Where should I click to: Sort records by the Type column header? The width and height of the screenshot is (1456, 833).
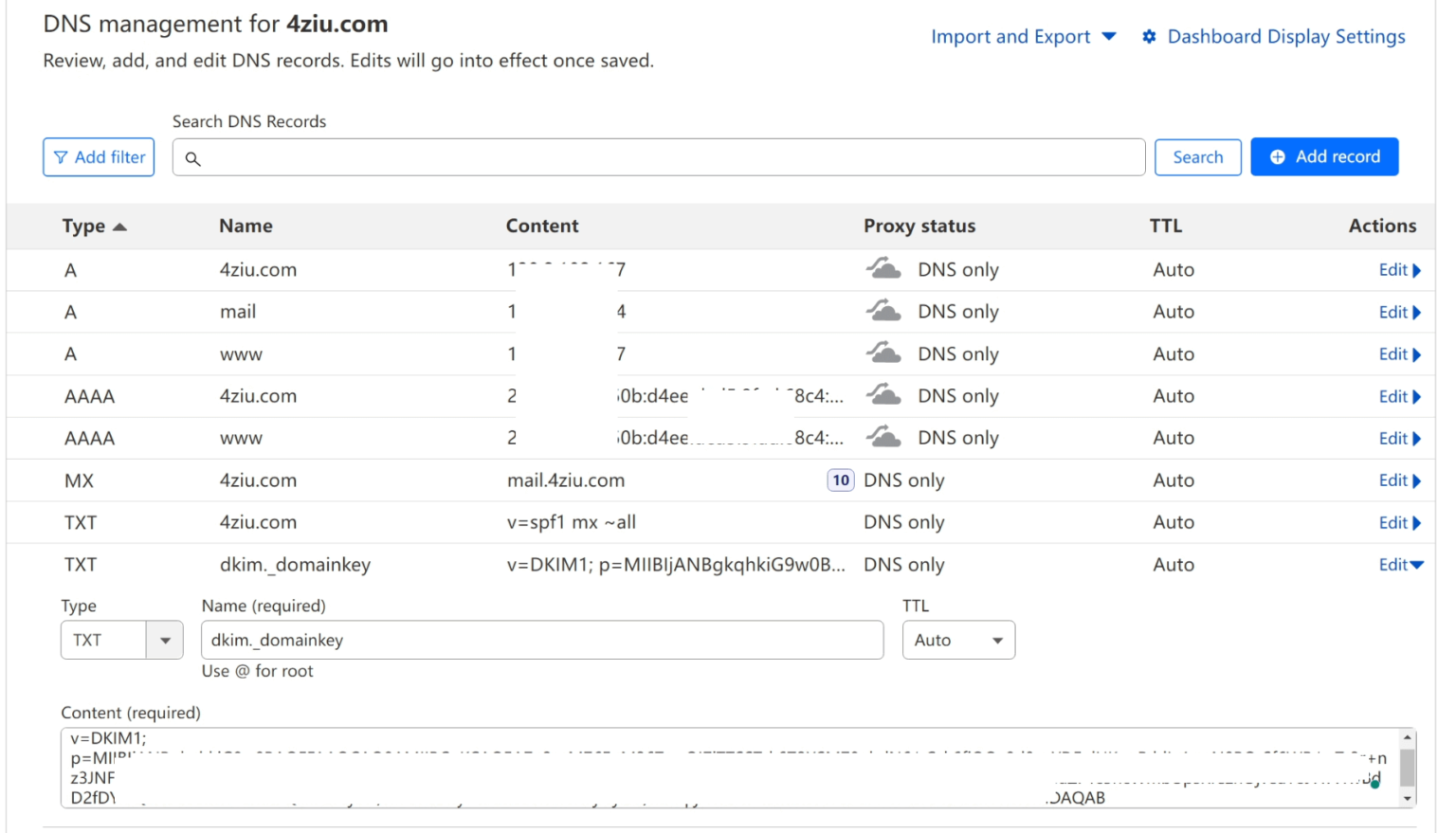(94, 226)
